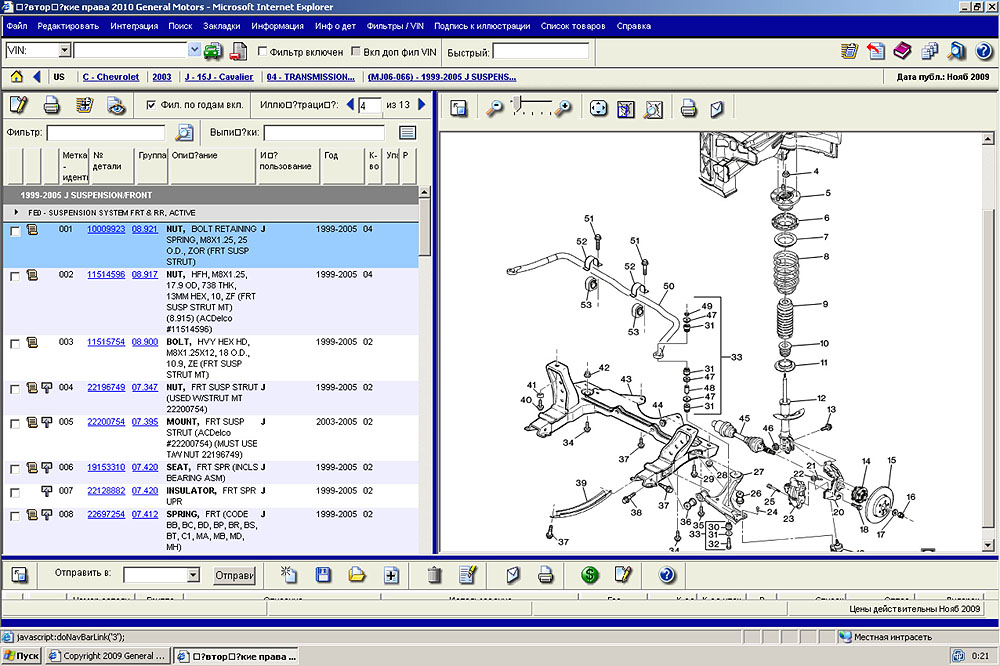This screenshot has height=666, width=1000.
Task: Click the green vehicle icon beside VIN field
Action: pos(213,51)
